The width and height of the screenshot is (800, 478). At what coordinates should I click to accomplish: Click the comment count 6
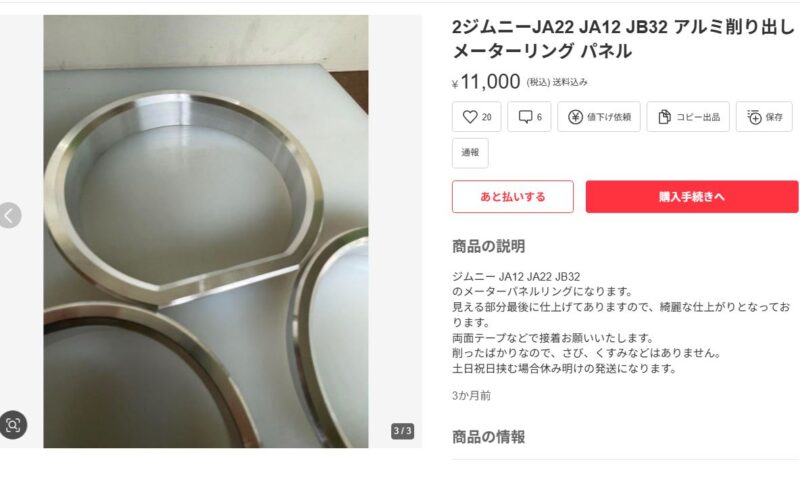tap(539, 117)
